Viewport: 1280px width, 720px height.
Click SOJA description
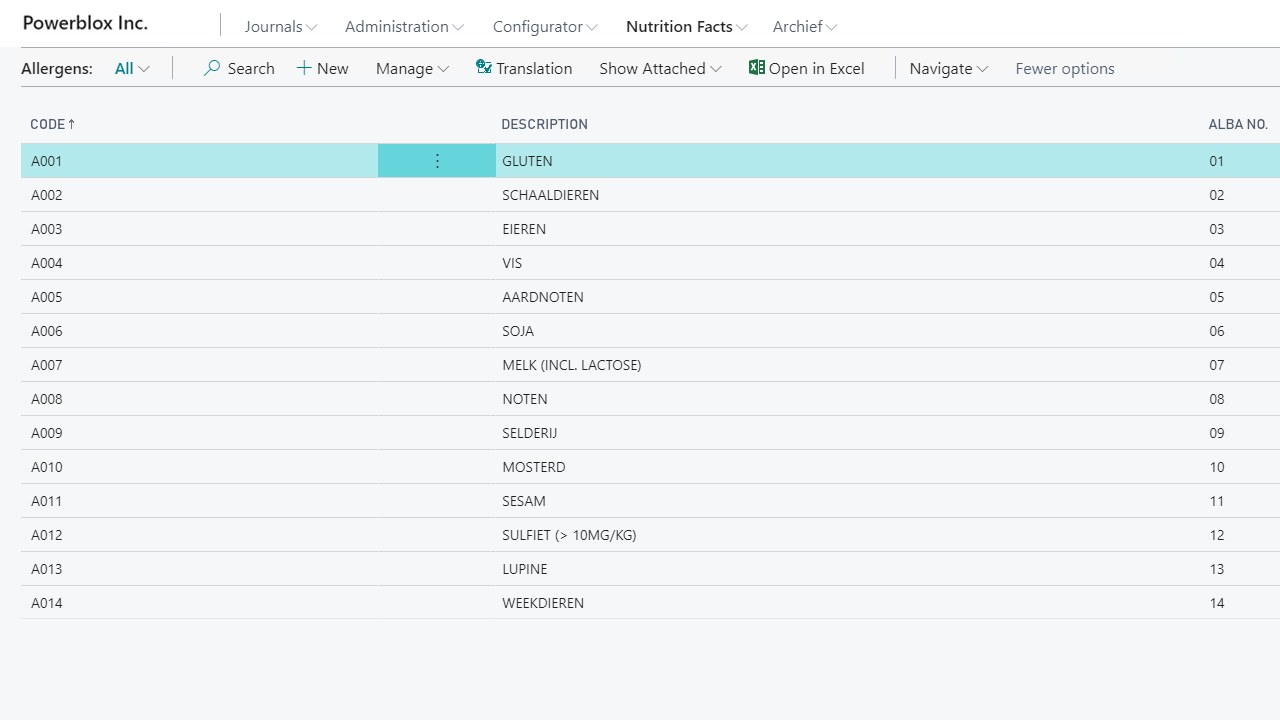click(518, 331)
